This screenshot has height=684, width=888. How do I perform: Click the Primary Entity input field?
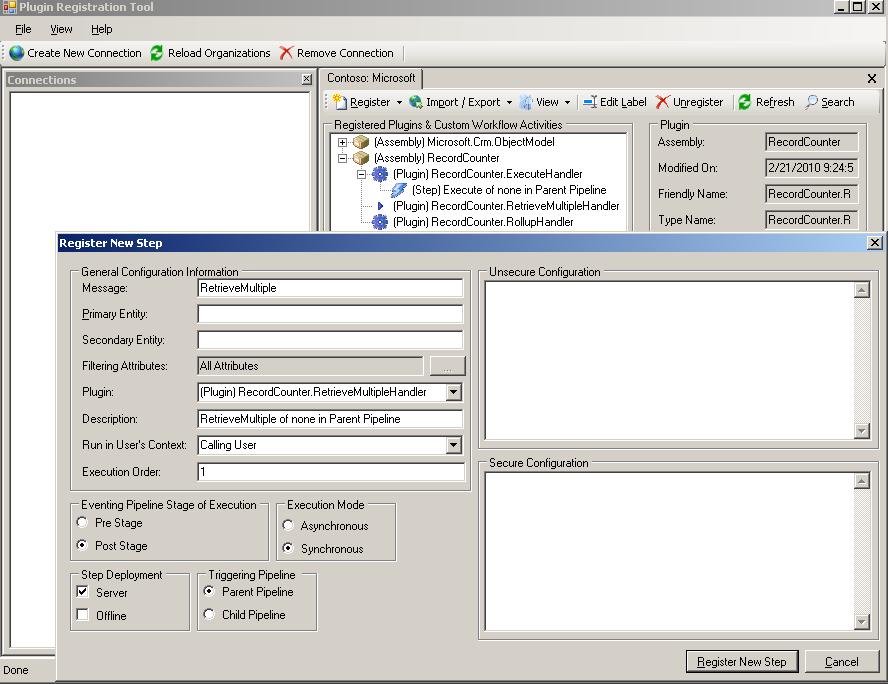[x=330, y=314]
